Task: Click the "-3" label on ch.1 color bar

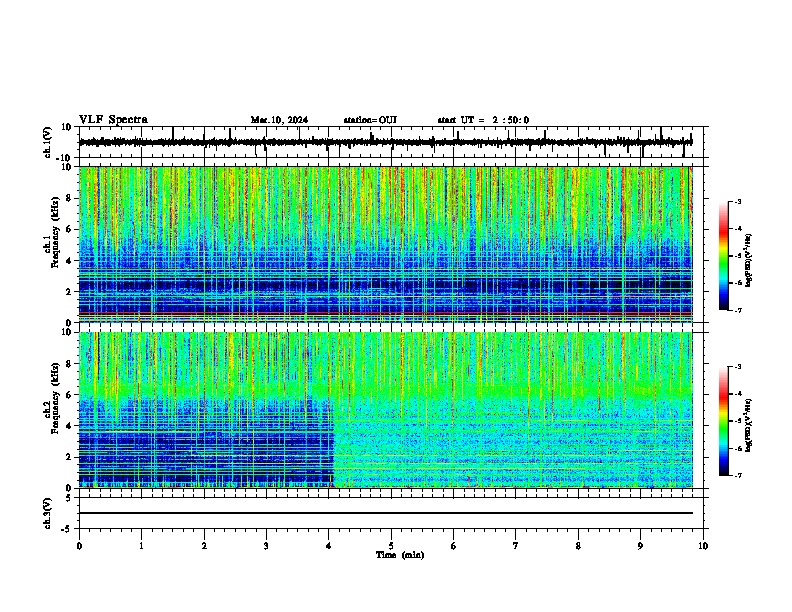Action: pos(737,202)
